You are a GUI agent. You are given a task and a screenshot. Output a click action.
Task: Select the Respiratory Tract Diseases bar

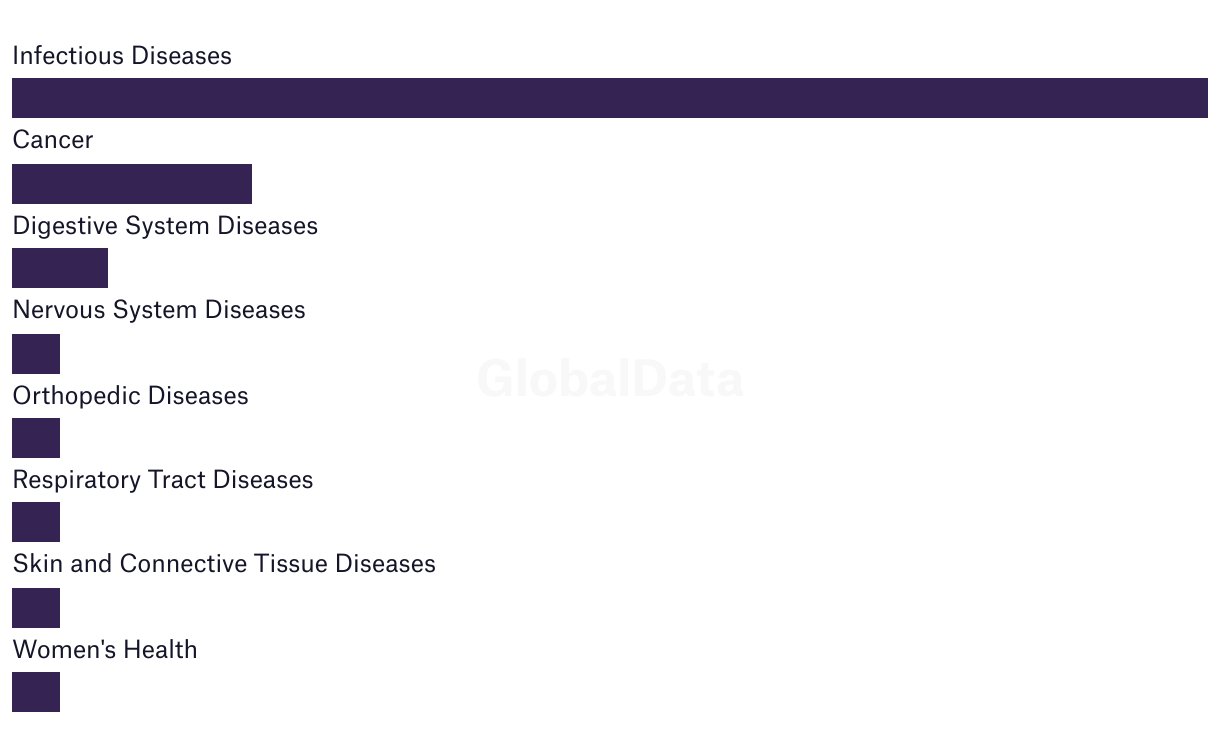(x=36, y=522)
